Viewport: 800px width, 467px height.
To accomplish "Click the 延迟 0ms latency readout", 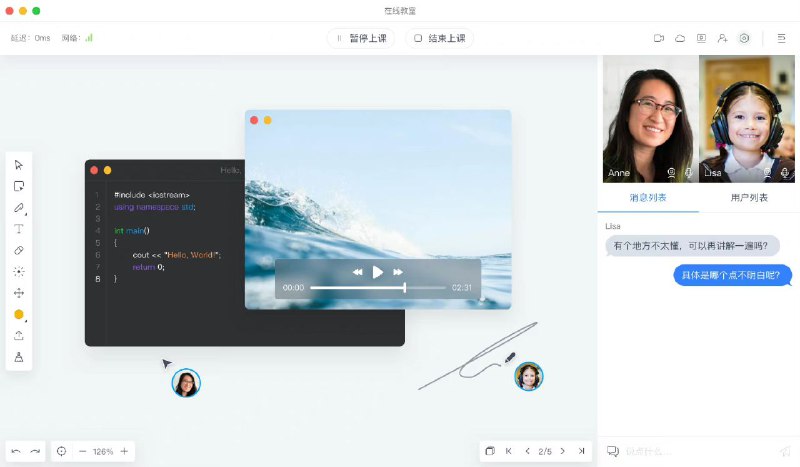I will 31,38.
